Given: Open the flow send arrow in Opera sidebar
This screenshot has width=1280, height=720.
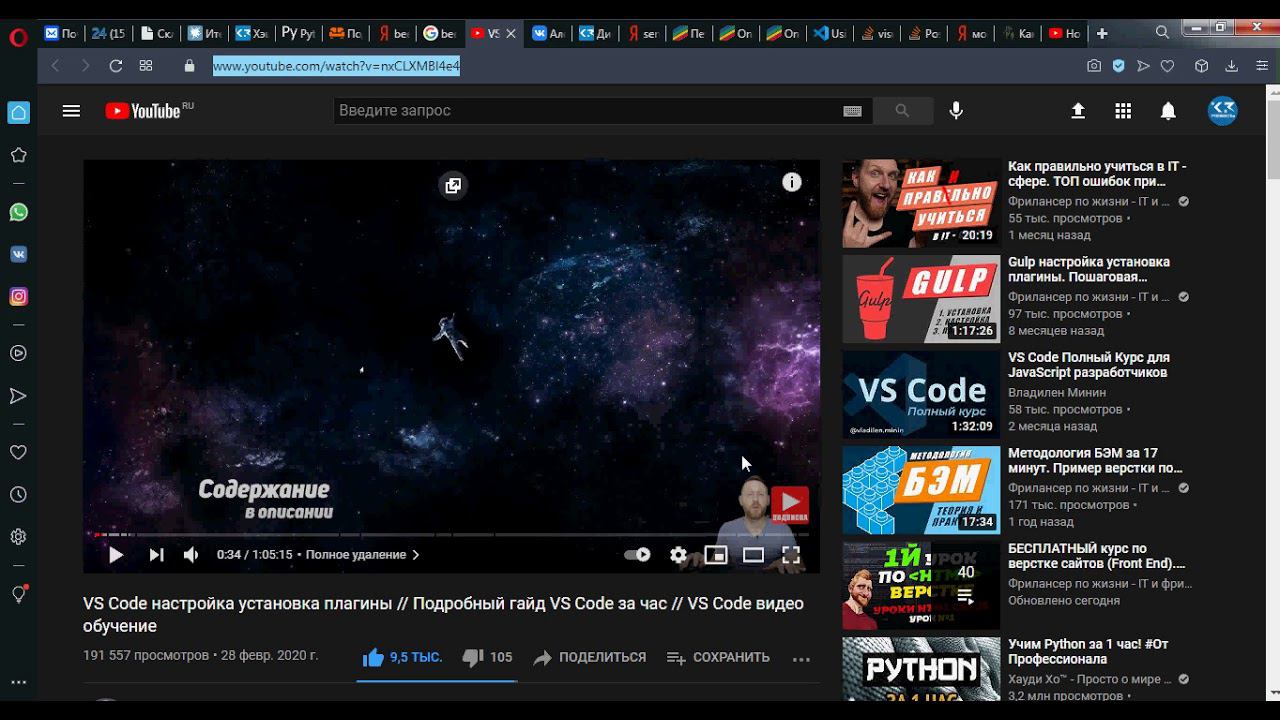Looking at the screenshot, I should click(18, 396).
